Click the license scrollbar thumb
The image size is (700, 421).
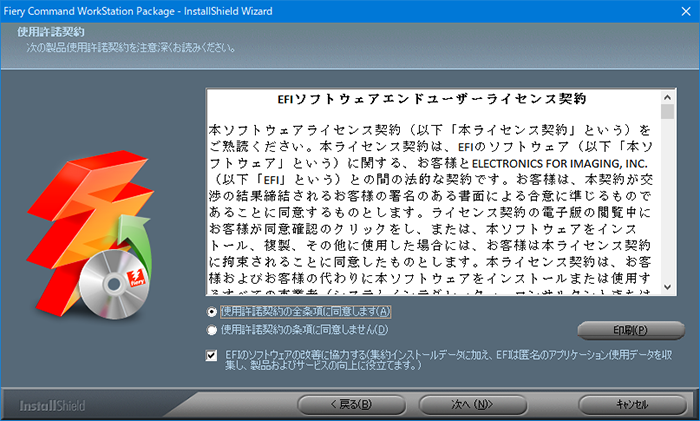[x=667, y=112]
